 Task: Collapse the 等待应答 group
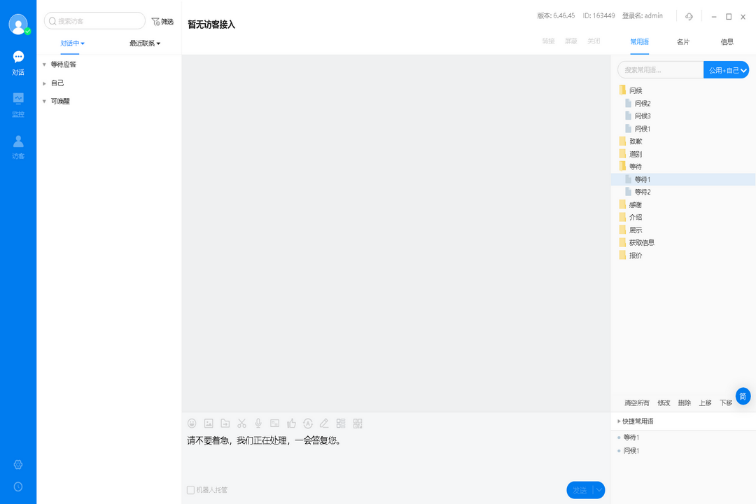[44, 65]
